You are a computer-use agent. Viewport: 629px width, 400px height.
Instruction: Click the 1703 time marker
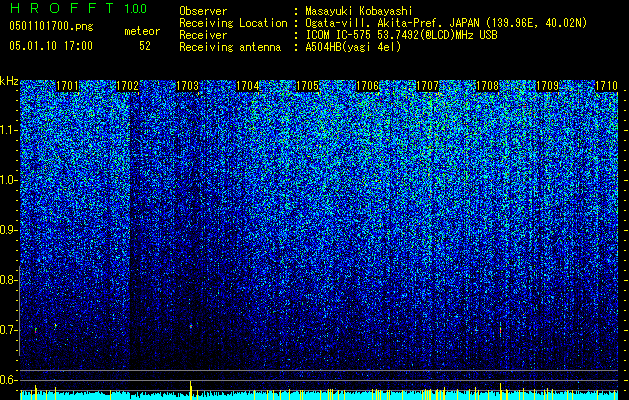click(x=187, y=86)
